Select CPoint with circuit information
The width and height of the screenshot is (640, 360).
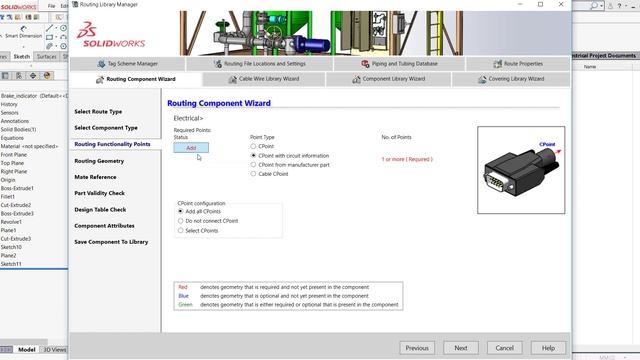[253, 156]
